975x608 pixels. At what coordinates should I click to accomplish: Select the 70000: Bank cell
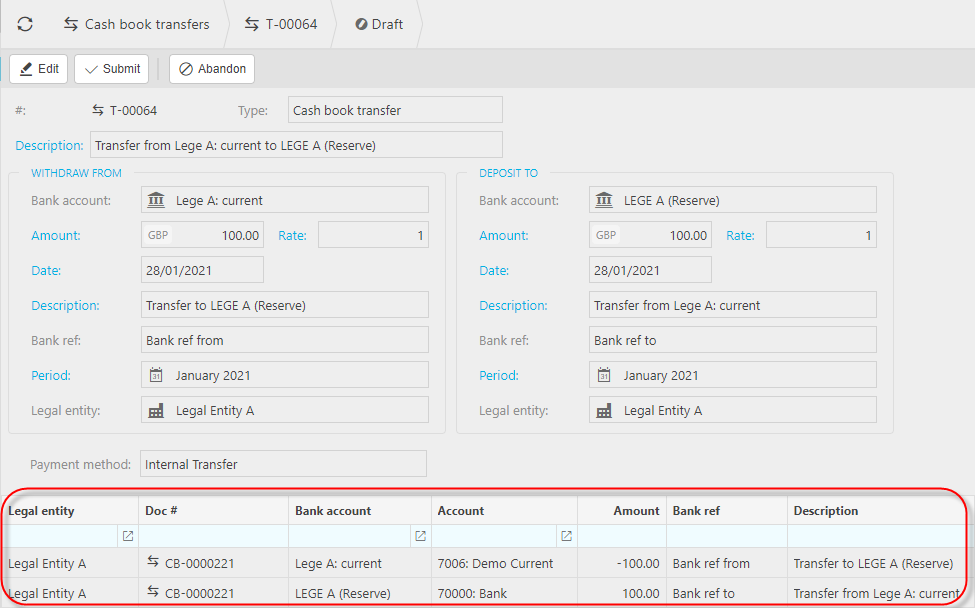(504, 593)
